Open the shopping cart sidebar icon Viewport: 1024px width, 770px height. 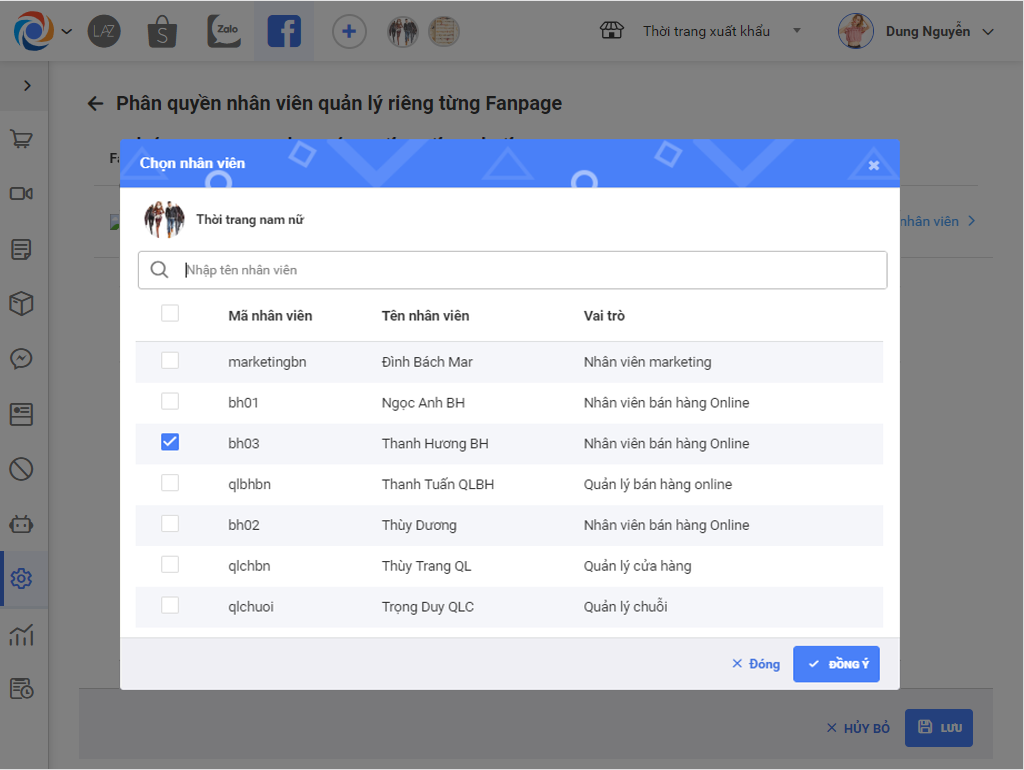[x=22, y=139]
